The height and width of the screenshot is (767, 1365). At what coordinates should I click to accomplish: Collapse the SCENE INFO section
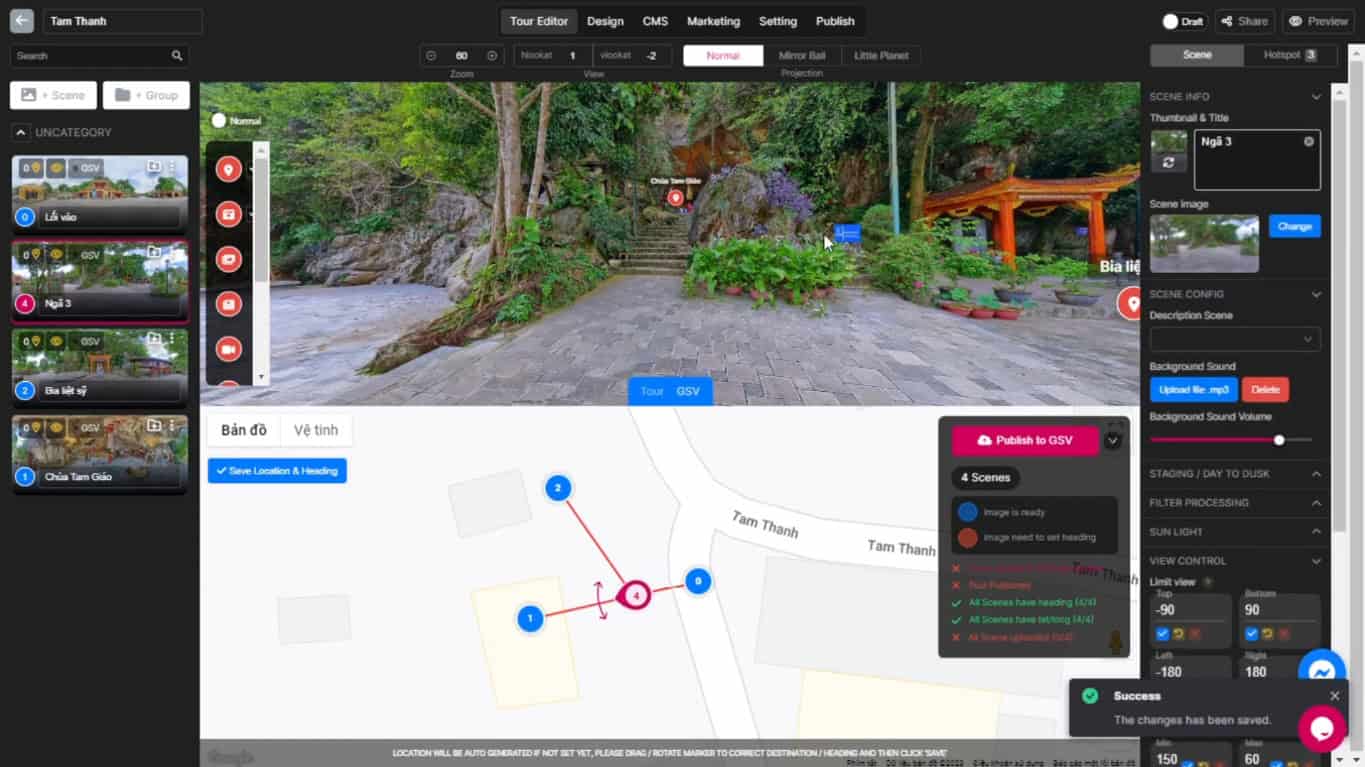point(1316,96)
